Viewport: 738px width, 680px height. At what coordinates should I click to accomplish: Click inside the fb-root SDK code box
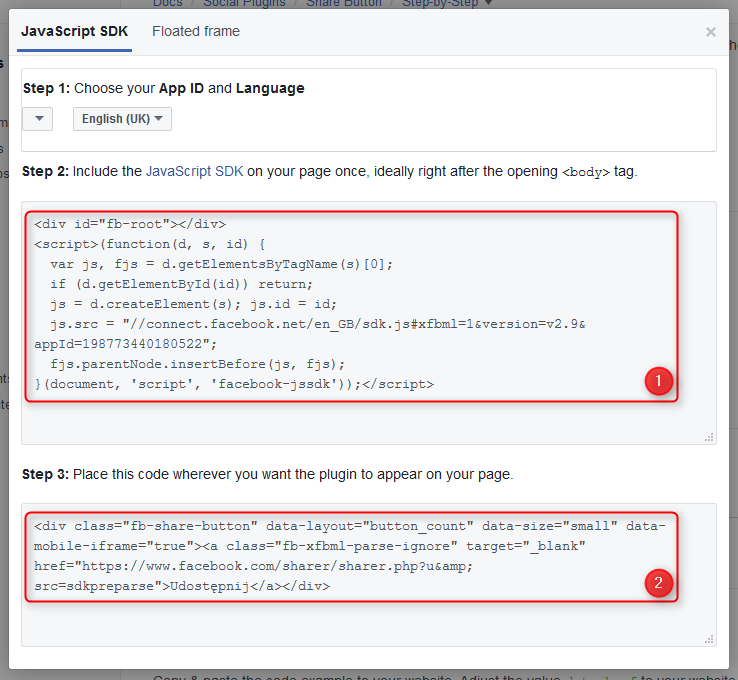[x=369, y=323]
